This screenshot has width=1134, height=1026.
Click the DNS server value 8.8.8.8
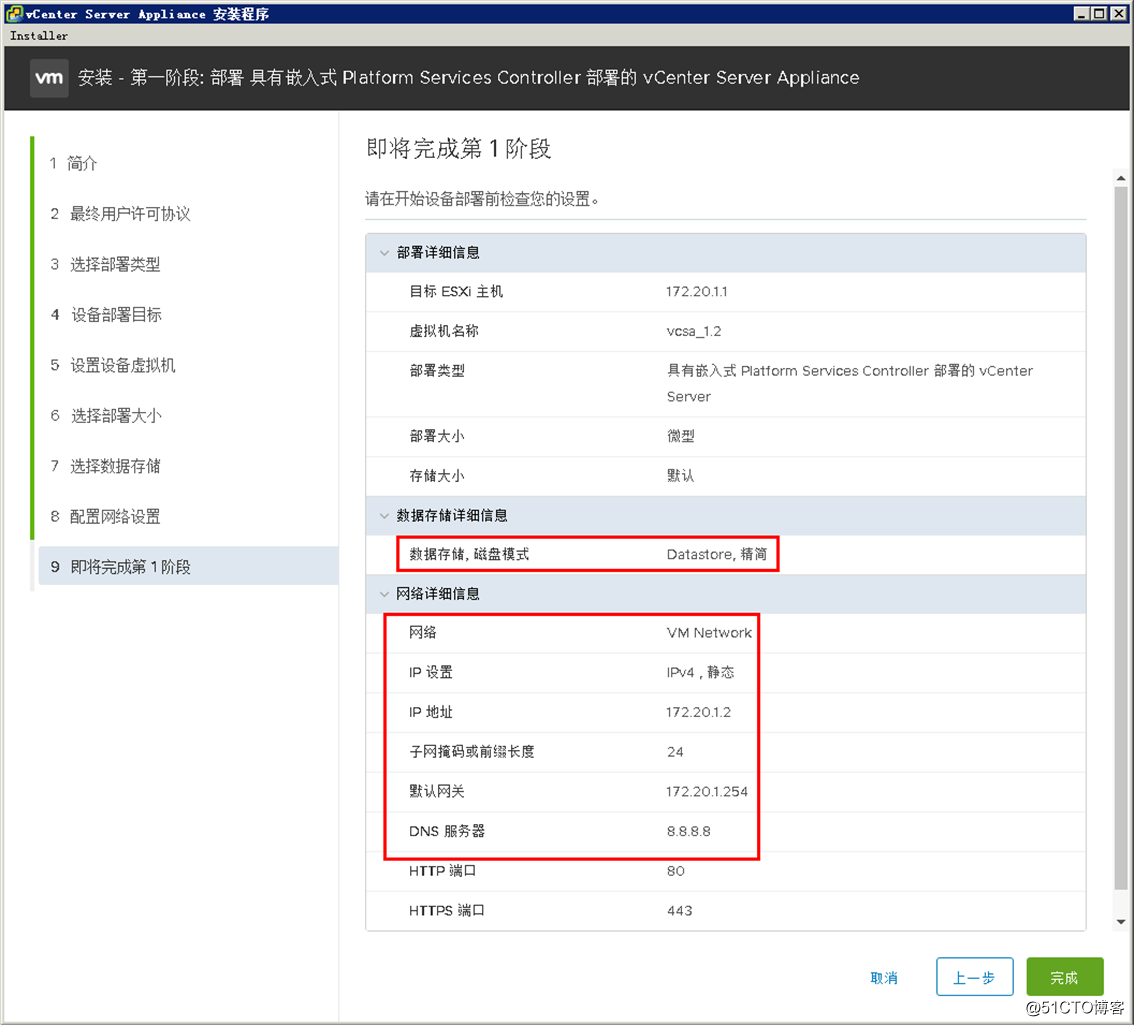click(x=688, y=832)
